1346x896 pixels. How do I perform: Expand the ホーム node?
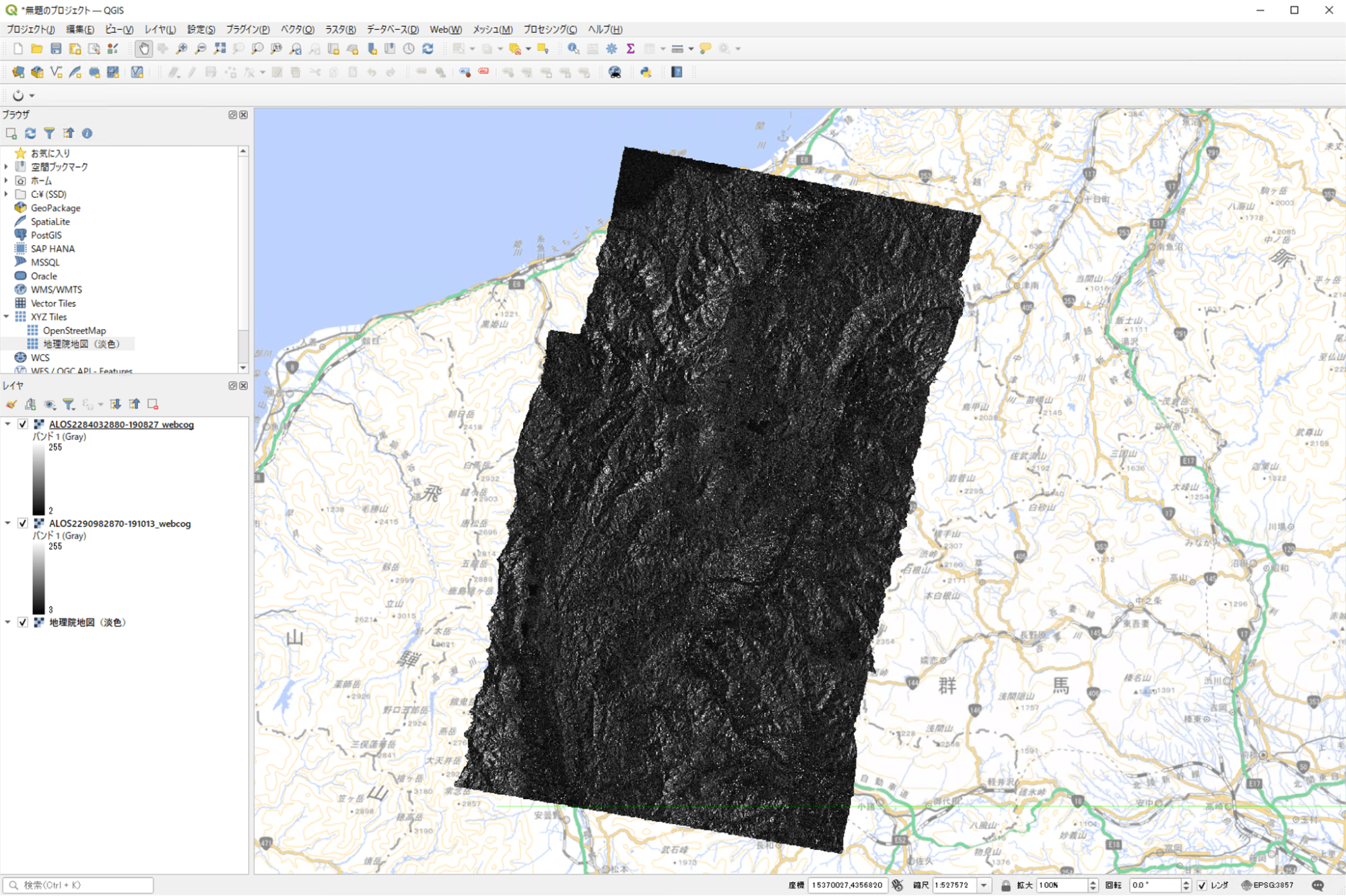[x=7, y=180]
